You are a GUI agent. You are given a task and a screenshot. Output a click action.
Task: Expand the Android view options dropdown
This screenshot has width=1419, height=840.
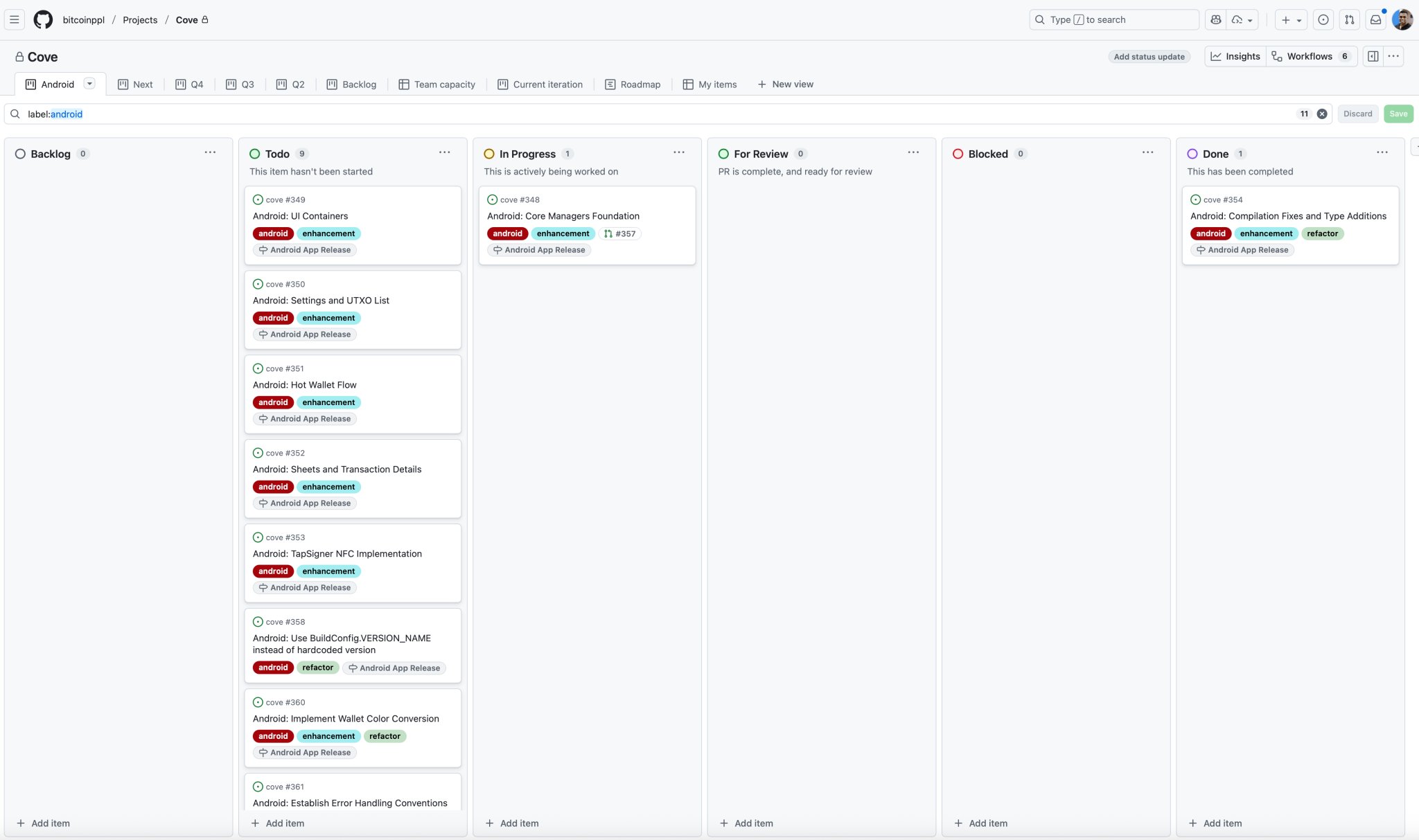(89, 84)
